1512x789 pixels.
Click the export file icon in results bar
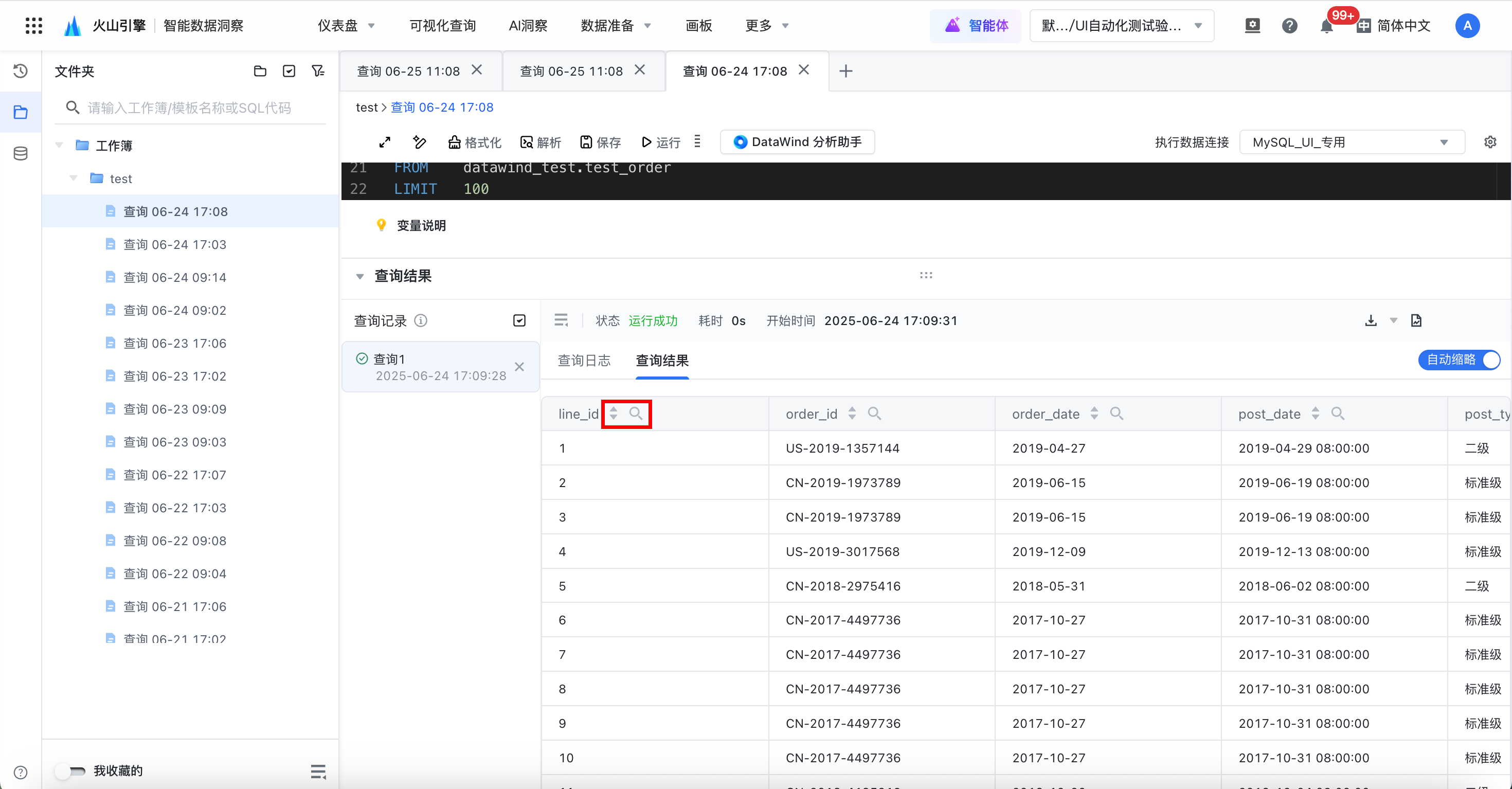click(1416, 320)
